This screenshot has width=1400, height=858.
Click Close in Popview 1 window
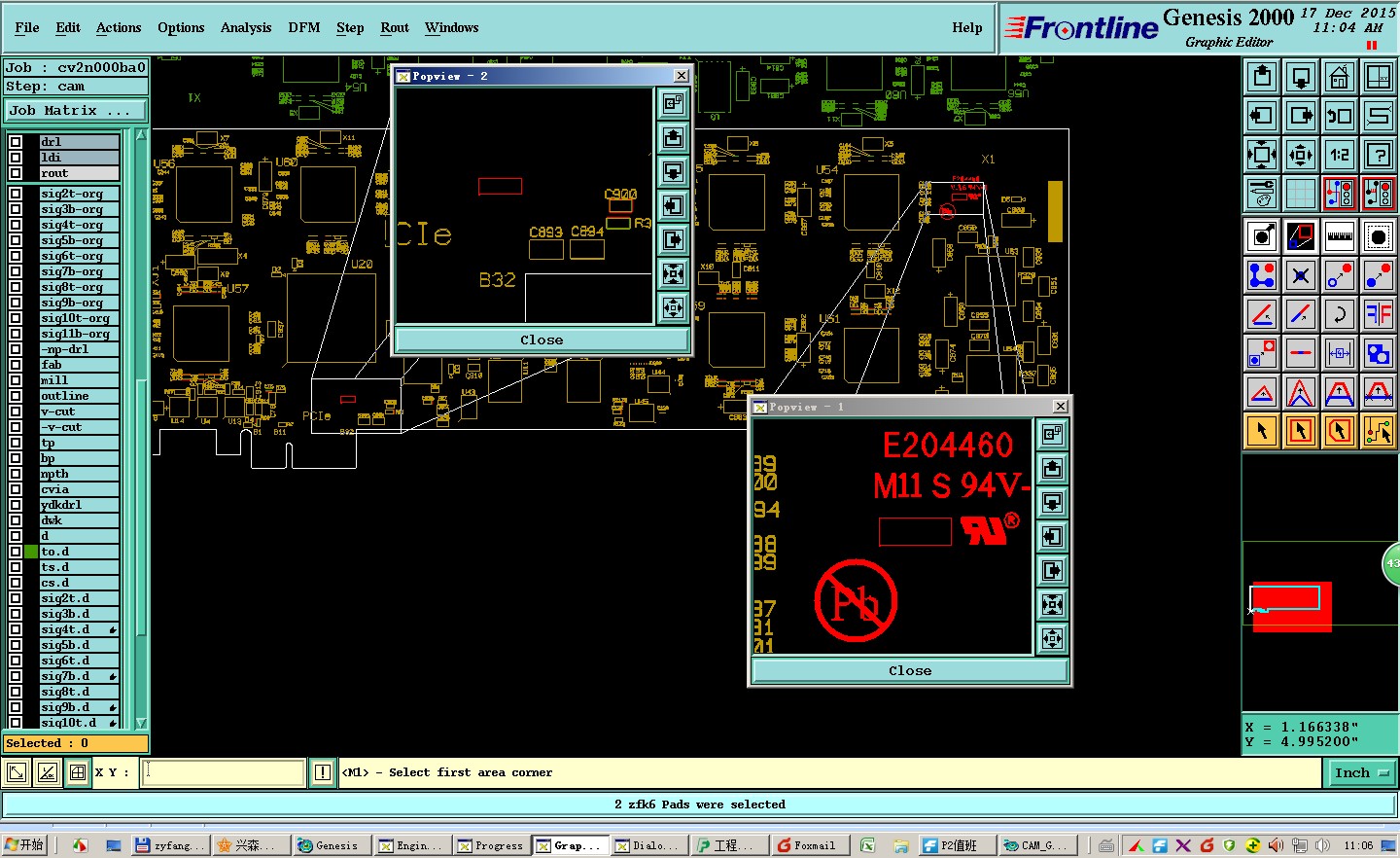coord(910,670)
